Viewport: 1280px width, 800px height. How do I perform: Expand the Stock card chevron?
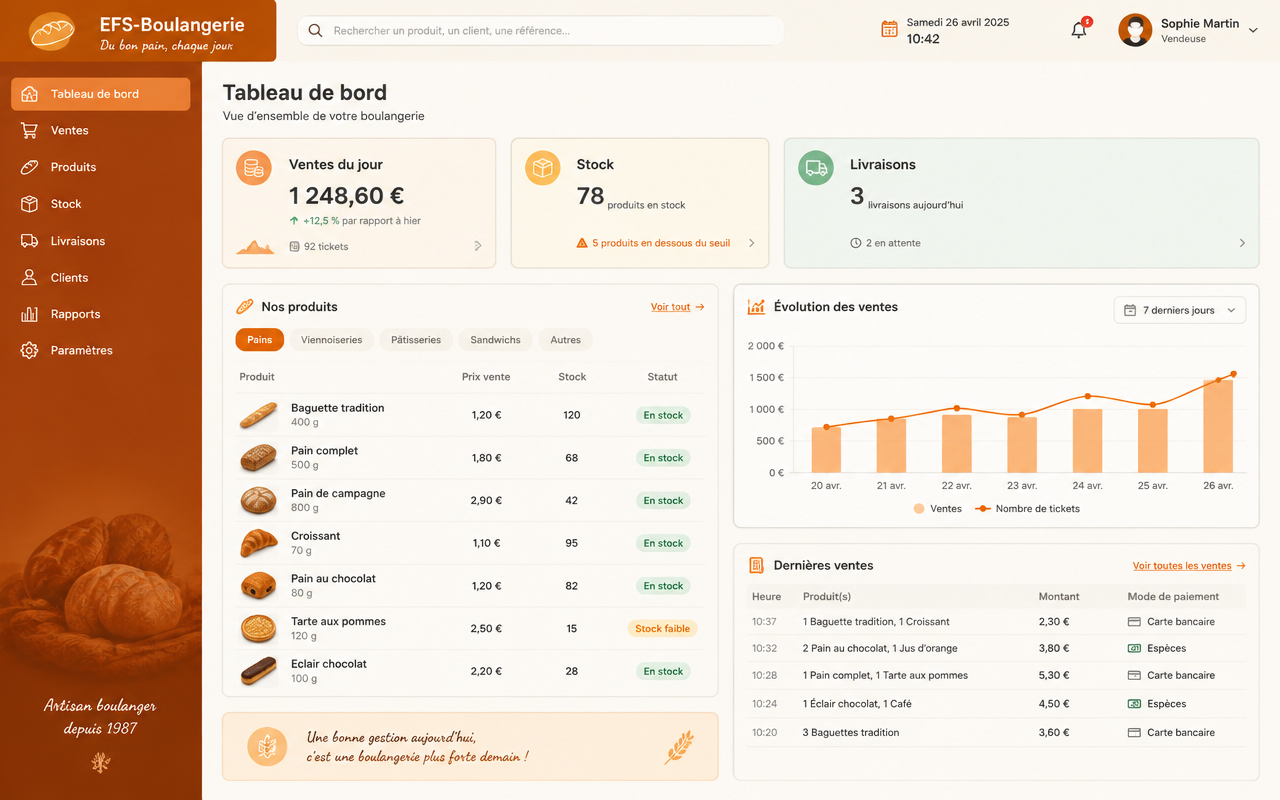click(752, 243)
